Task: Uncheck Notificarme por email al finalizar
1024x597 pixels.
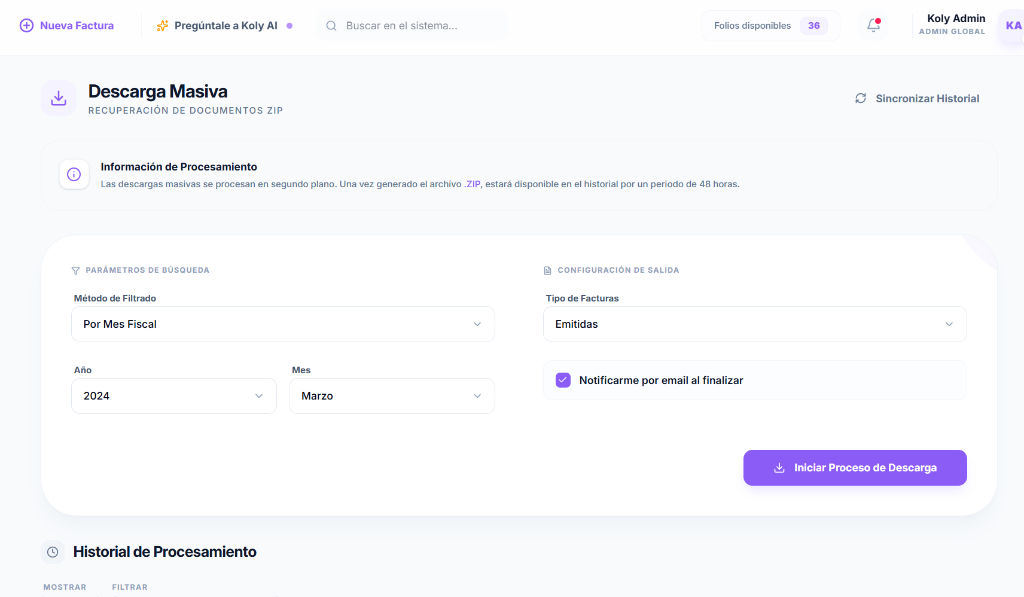Action: coord(563,380)
